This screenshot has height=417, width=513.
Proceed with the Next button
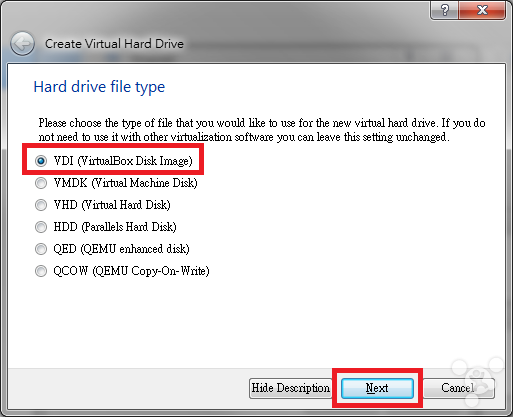[377, 388]
